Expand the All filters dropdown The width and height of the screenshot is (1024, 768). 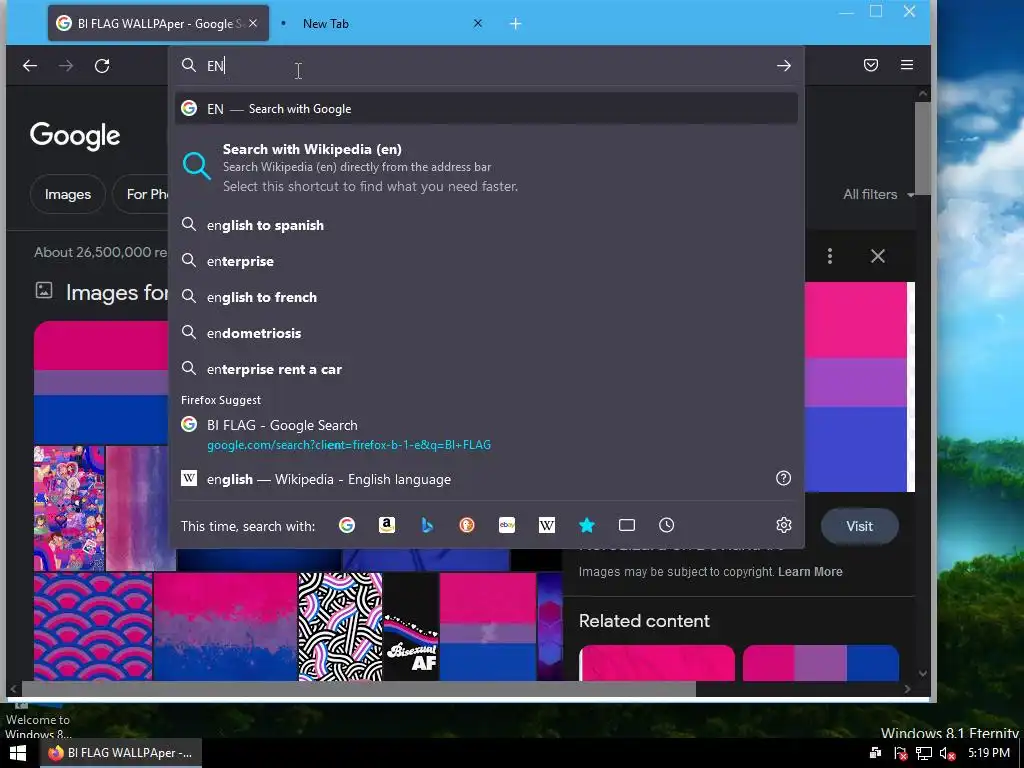pyautogui.click(x=878, y=194)
